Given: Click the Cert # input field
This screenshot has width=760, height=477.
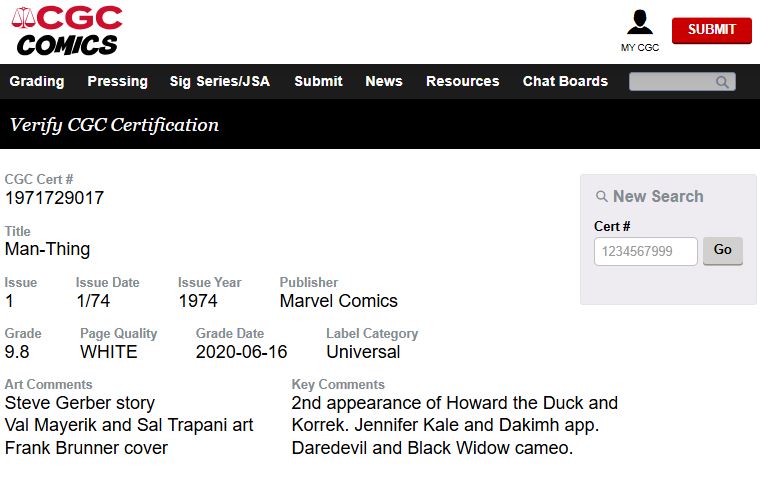Looking at the screenshot, I should 645,251.
